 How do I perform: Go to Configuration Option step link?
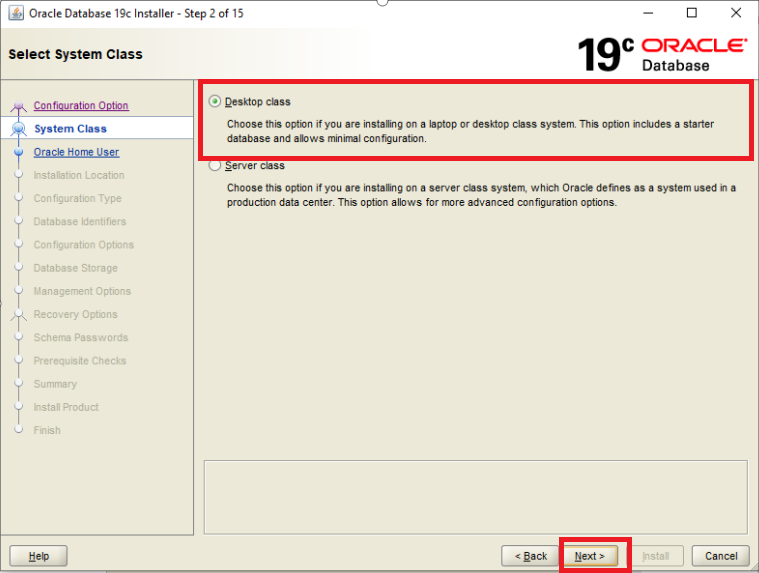coord(80,106)
